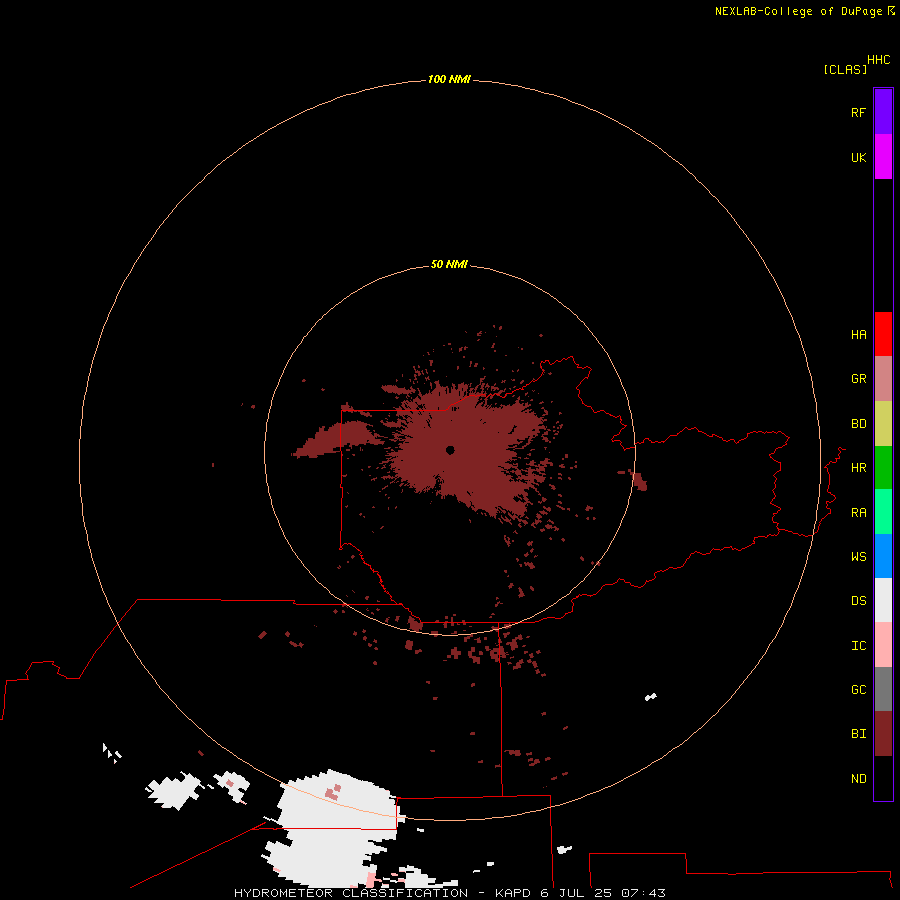The height and width of the screenshot is (900, 900).
Task: Select the GR dusty-pink legend swatch
Action: pos(883,379)
